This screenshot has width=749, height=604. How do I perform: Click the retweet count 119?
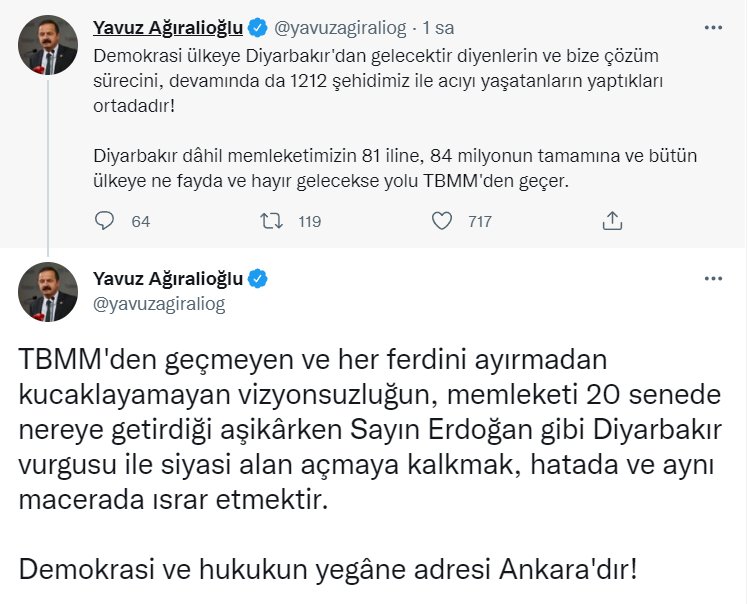point(309,221)
